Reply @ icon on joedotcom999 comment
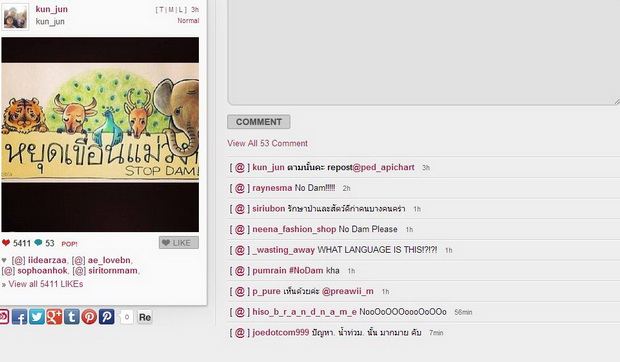The image size is (620, 362). point(240,333)
